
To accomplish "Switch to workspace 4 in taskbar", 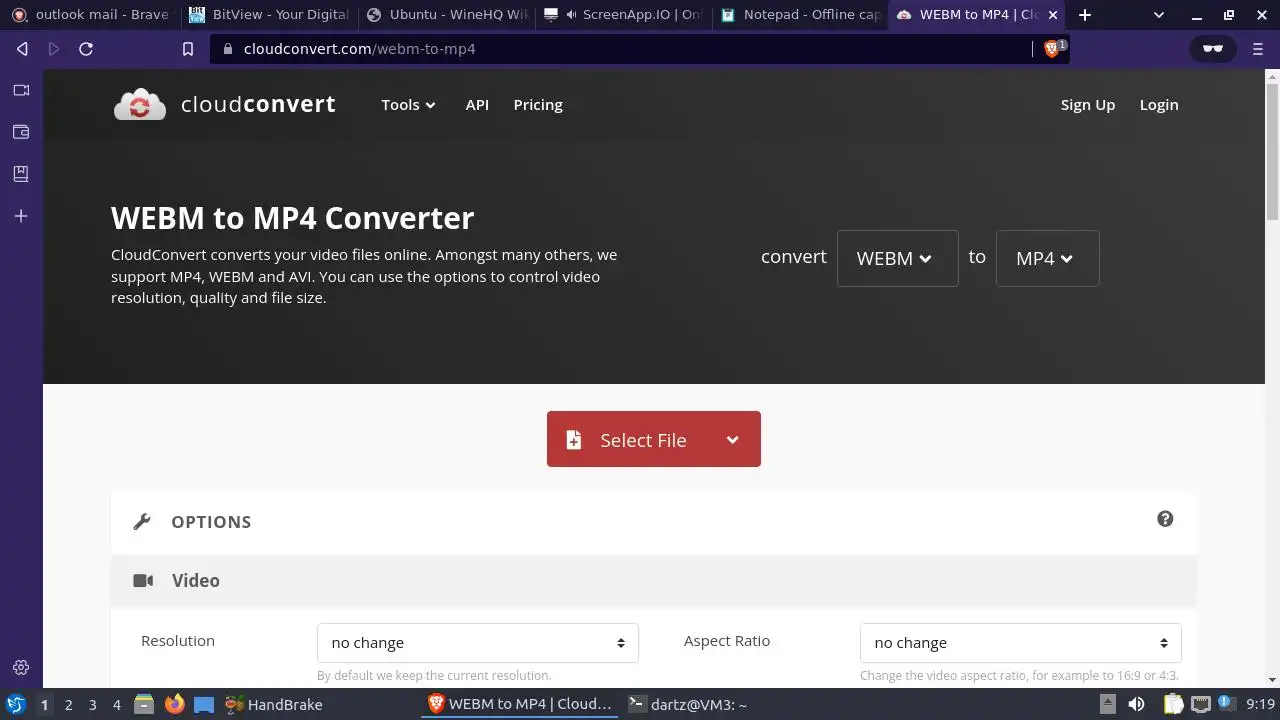I will click(x=116, y=704).
